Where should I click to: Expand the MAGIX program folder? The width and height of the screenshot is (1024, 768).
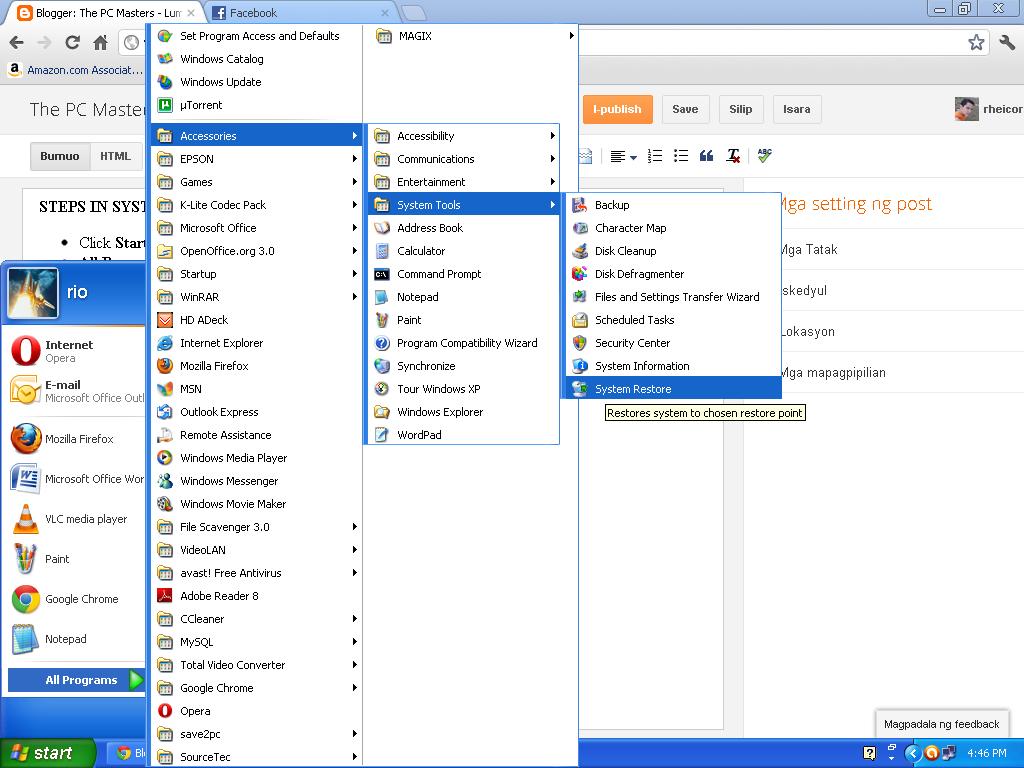475,36
